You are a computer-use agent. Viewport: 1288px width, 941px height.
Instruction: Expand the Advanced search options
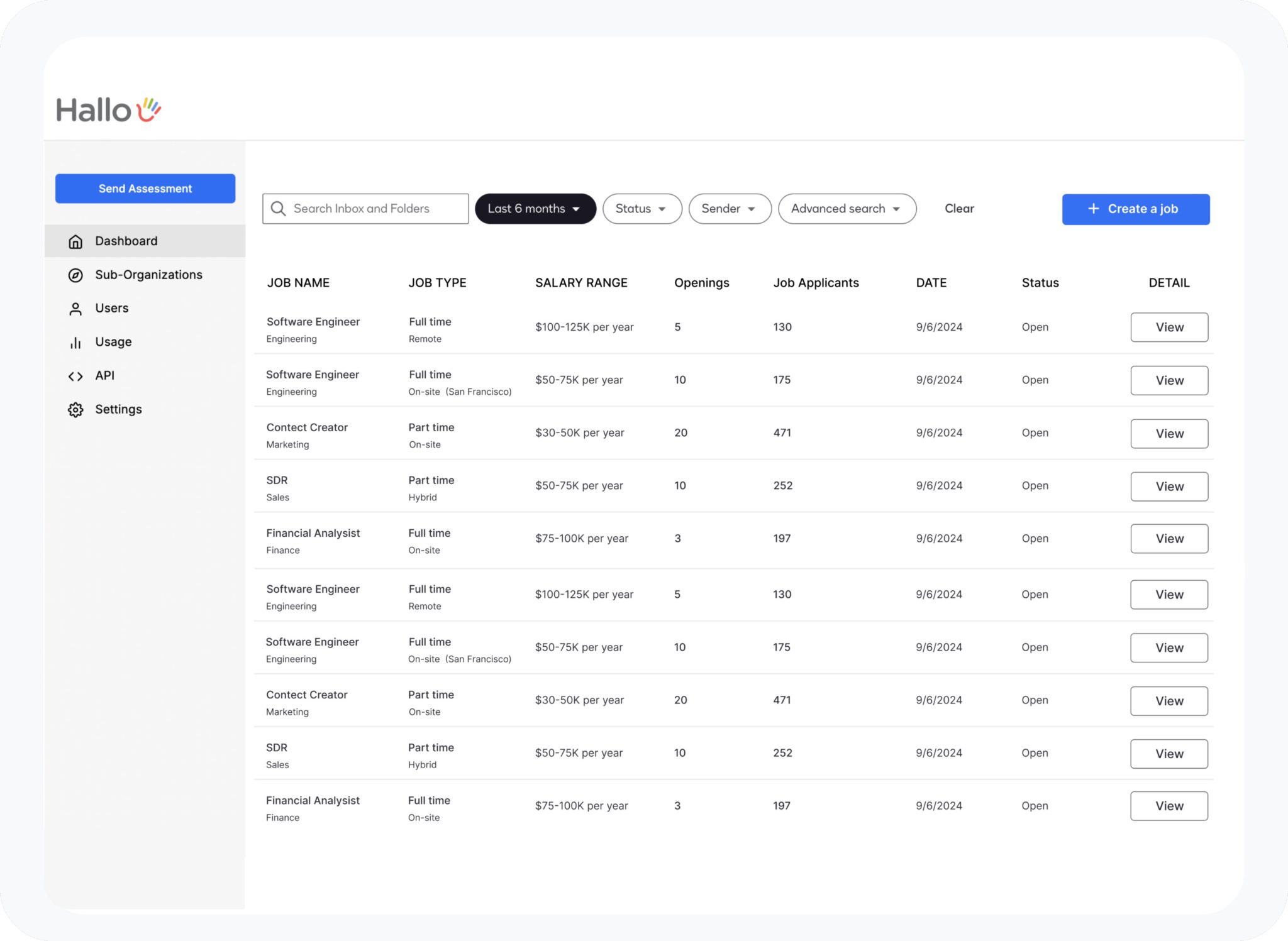[846, 208]
